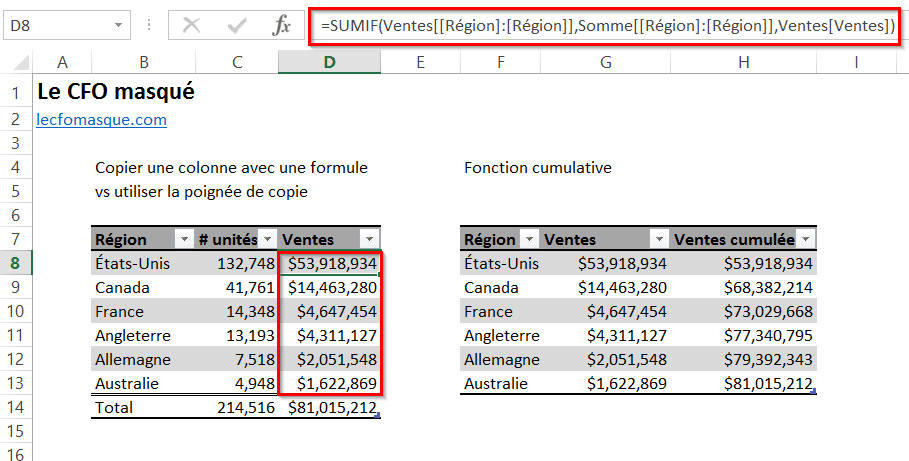Screen dimensions: 909x461
Task: Select column H header
Action: tap(743, 62)
